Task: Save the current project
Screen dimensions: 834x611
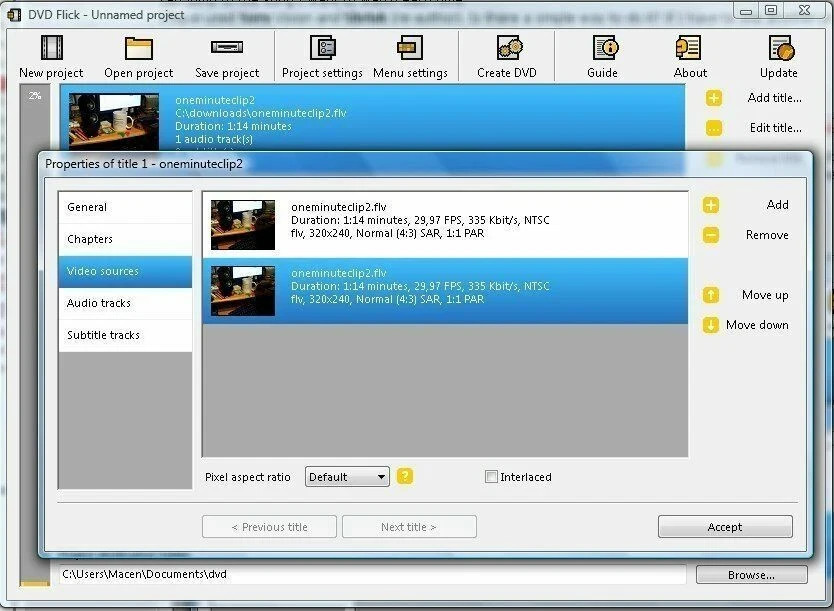Action: pyautogui.click(x=226, y=55)
